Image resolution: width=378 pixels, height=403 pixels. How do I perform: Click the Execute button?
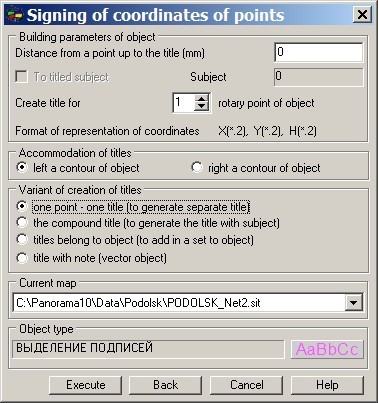tap(86, 385)
